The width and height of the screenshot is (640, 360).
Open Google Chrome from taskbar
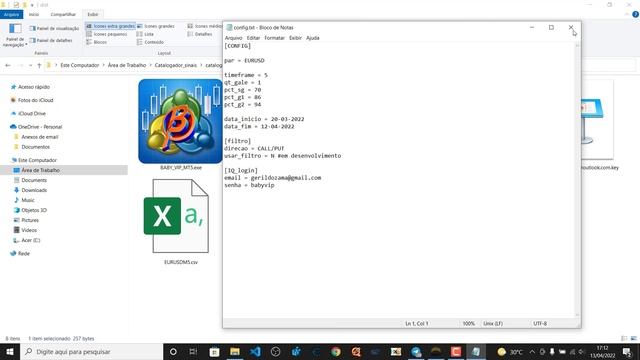point(336,351)
